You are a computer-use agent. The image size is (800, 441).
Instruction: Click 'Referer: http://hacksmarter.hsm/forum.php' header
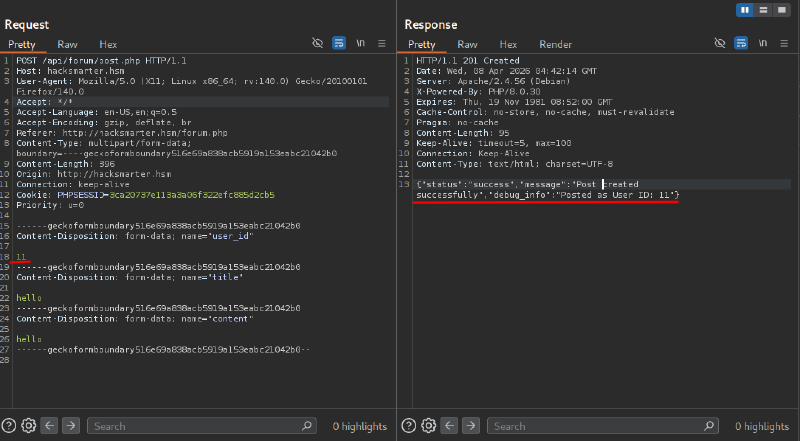122,133
